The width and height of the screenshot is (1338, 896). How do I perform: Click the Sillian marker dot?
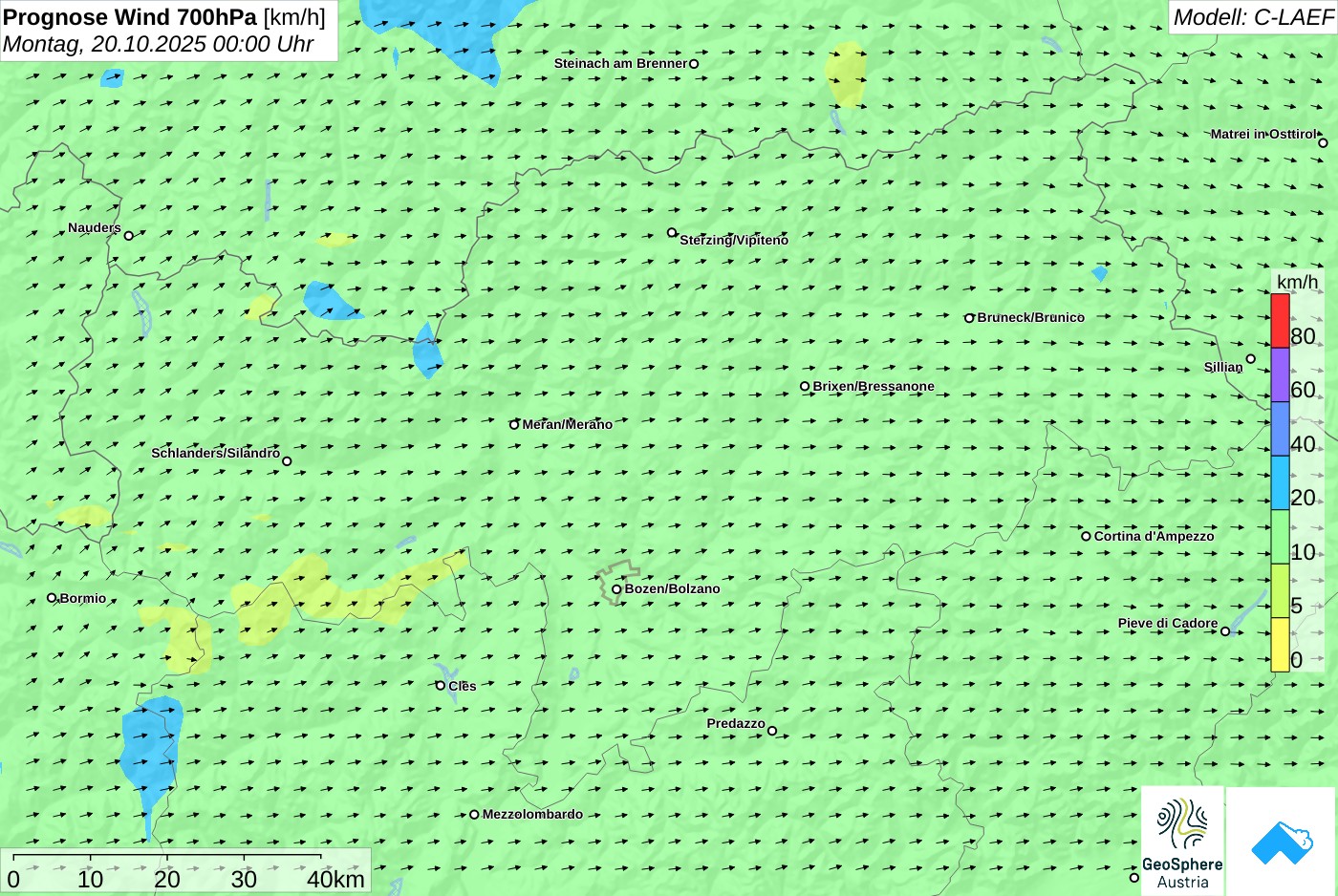click(x=1250, y=359)
